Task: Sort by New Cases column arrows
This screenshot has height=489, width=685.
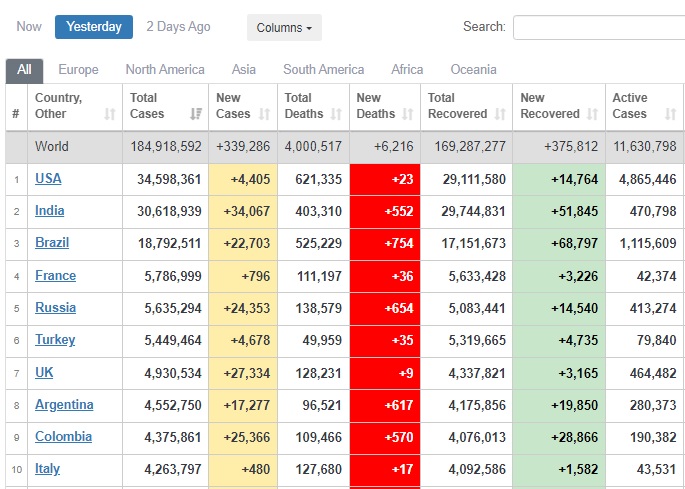Action: coord(264,114)
